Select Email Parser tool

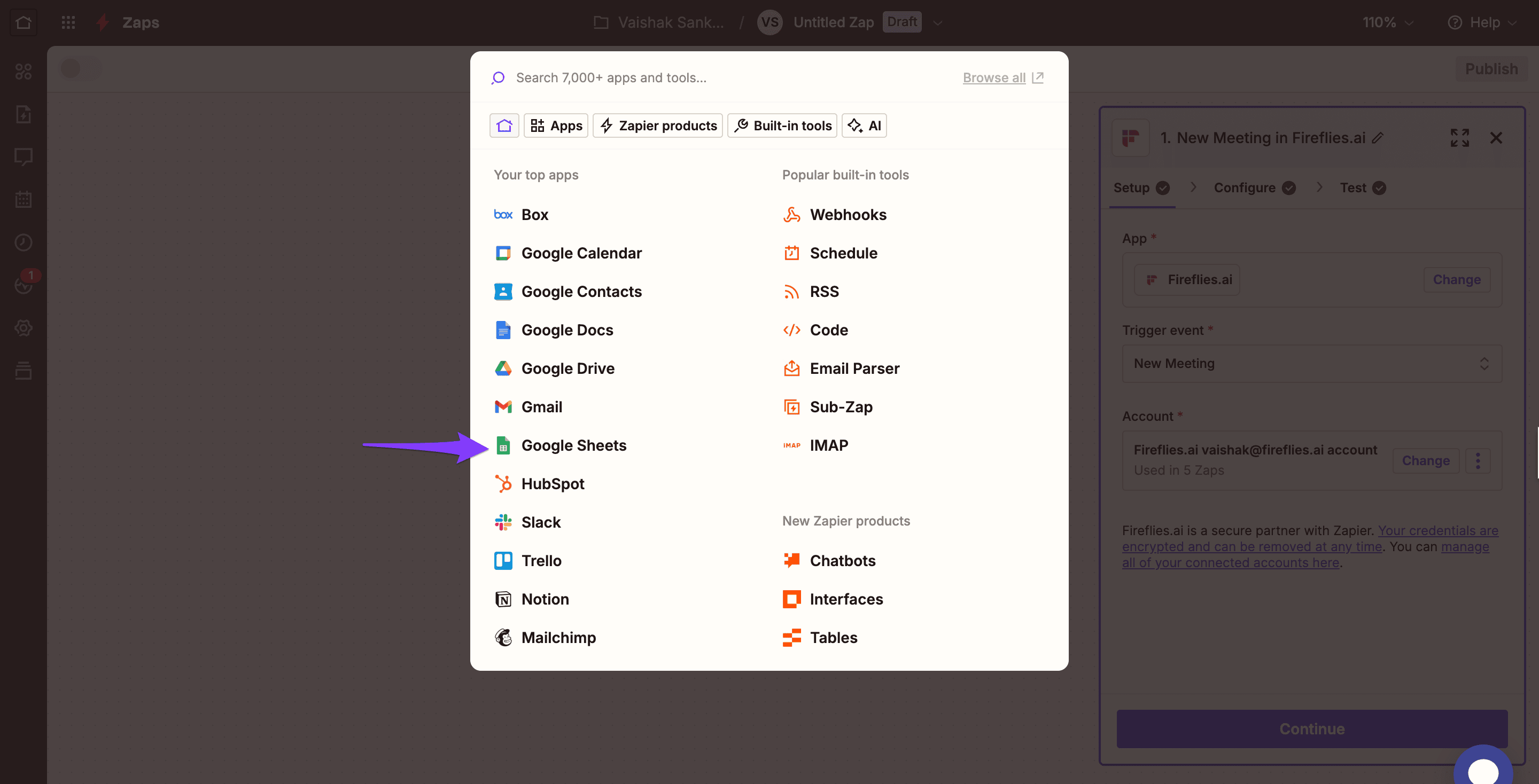(841, 369)
